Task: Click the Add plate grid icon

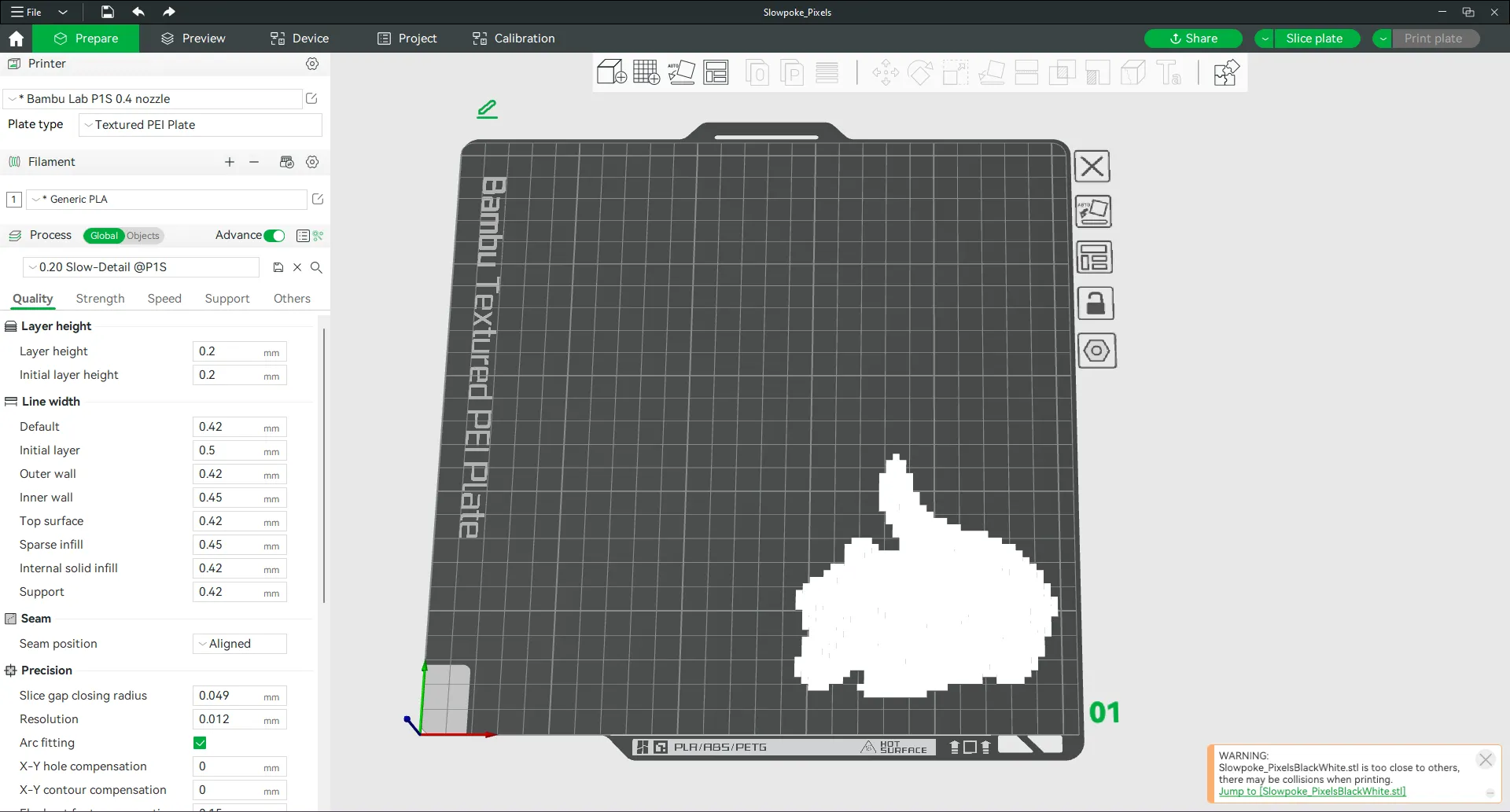Action: tap(646, 72)
